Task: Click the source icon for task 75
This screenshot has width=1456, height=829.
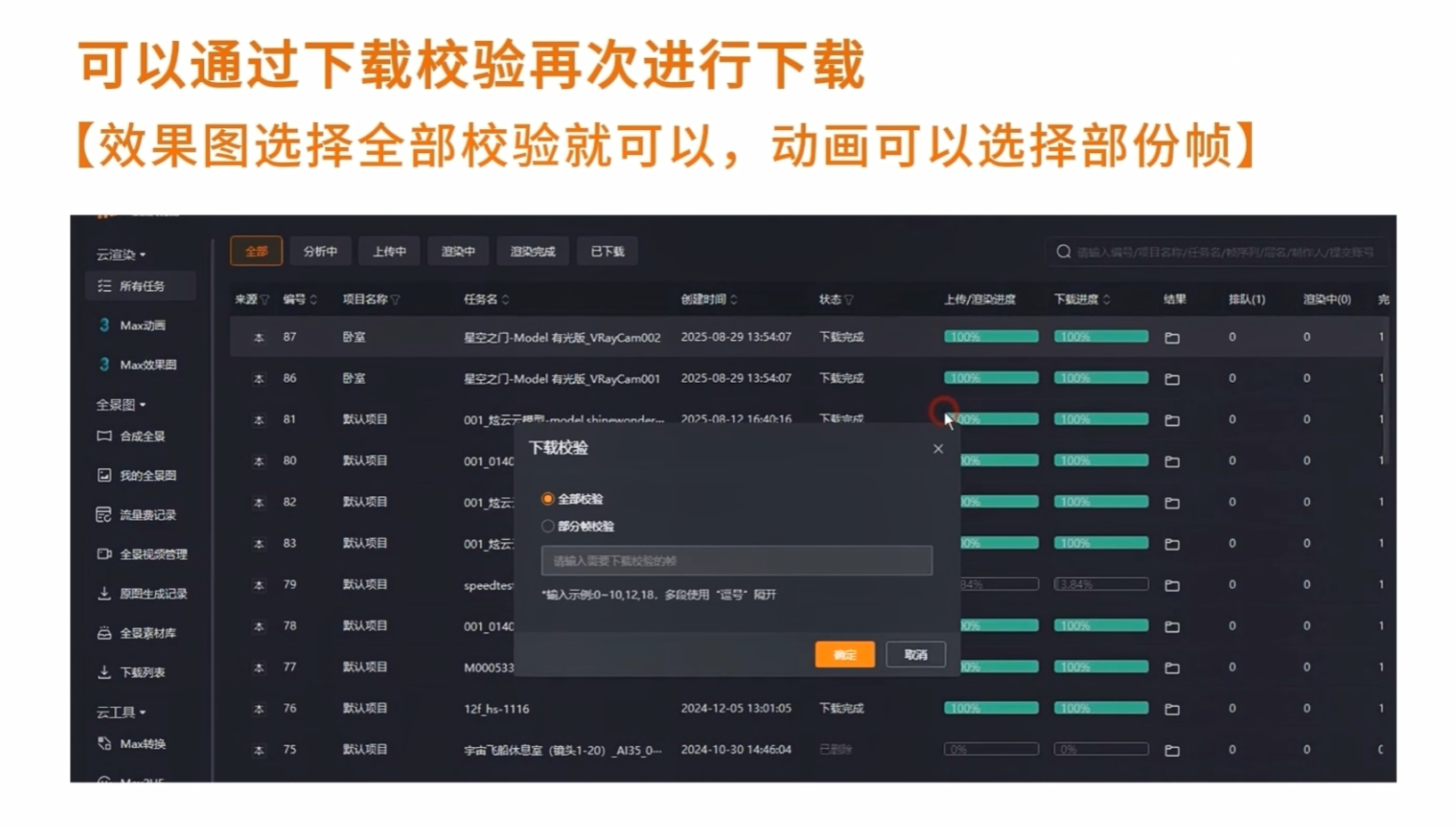Action: click(259, 750)
